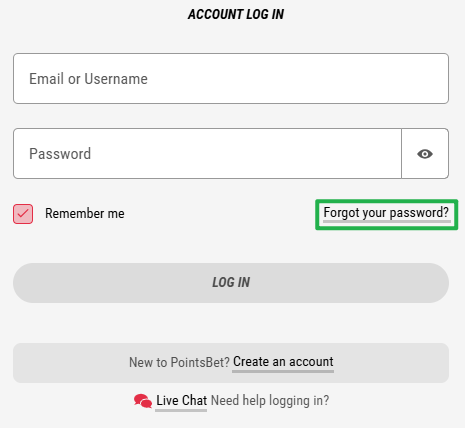Screen dimensions: 465x428
Task: Submit the form with the grey LOG IN button
Action: coord(231,283)
